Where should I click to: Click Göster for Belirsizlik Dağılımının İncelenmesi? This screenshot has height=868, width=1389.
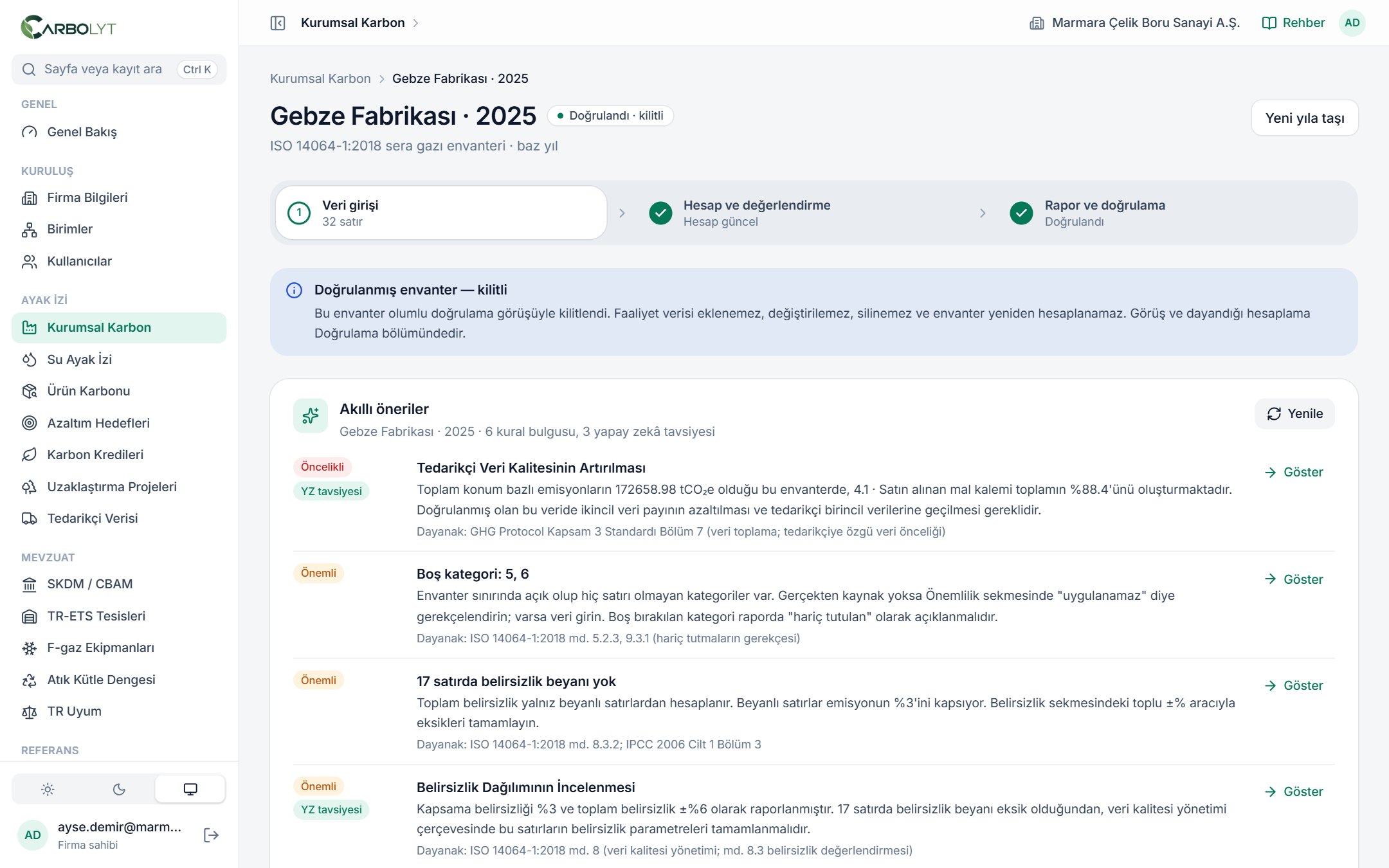click(1293, 791)
